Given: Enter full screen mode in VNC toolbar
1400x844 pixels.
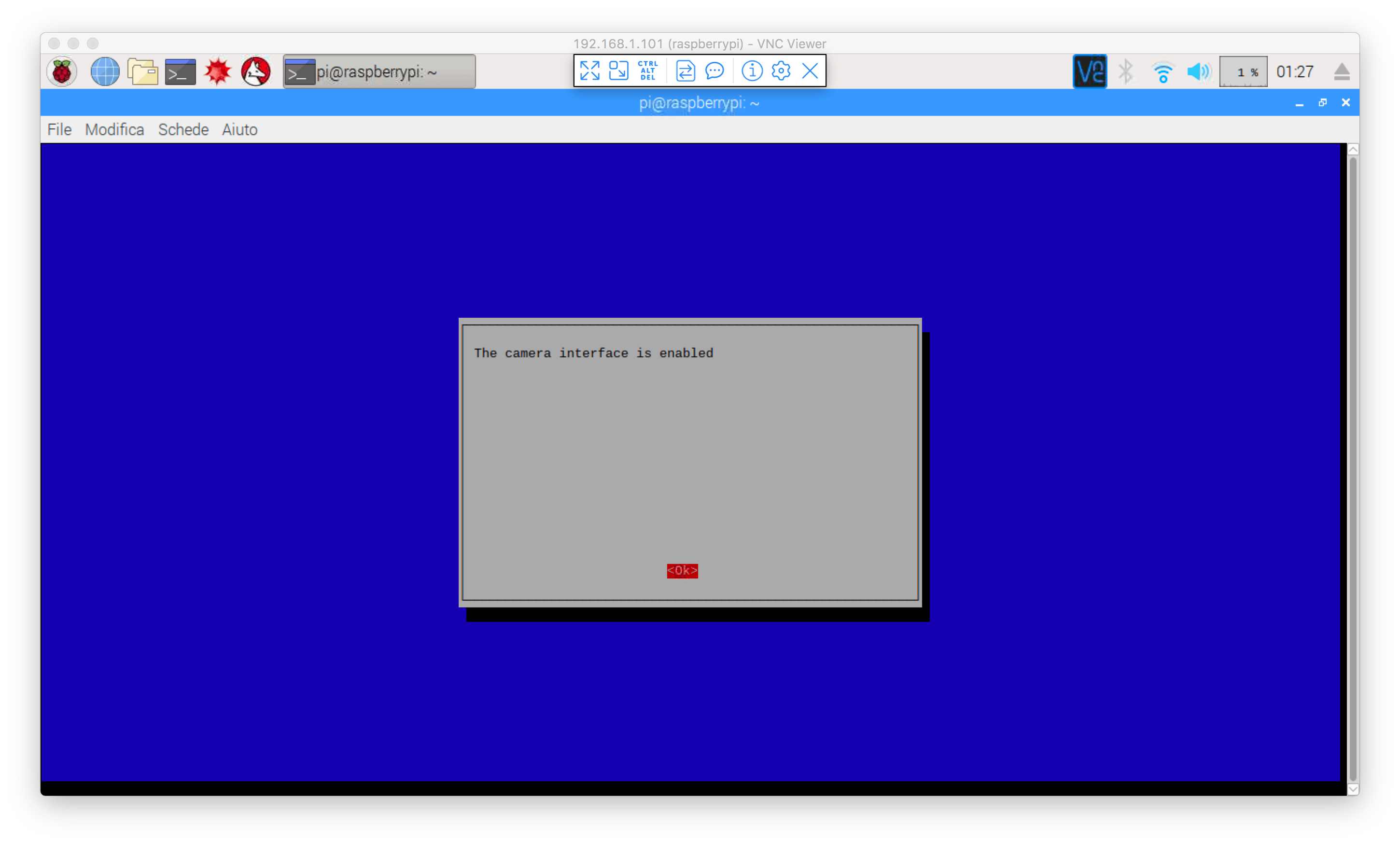Looking at the screenshot, I should tap(589, 70).
